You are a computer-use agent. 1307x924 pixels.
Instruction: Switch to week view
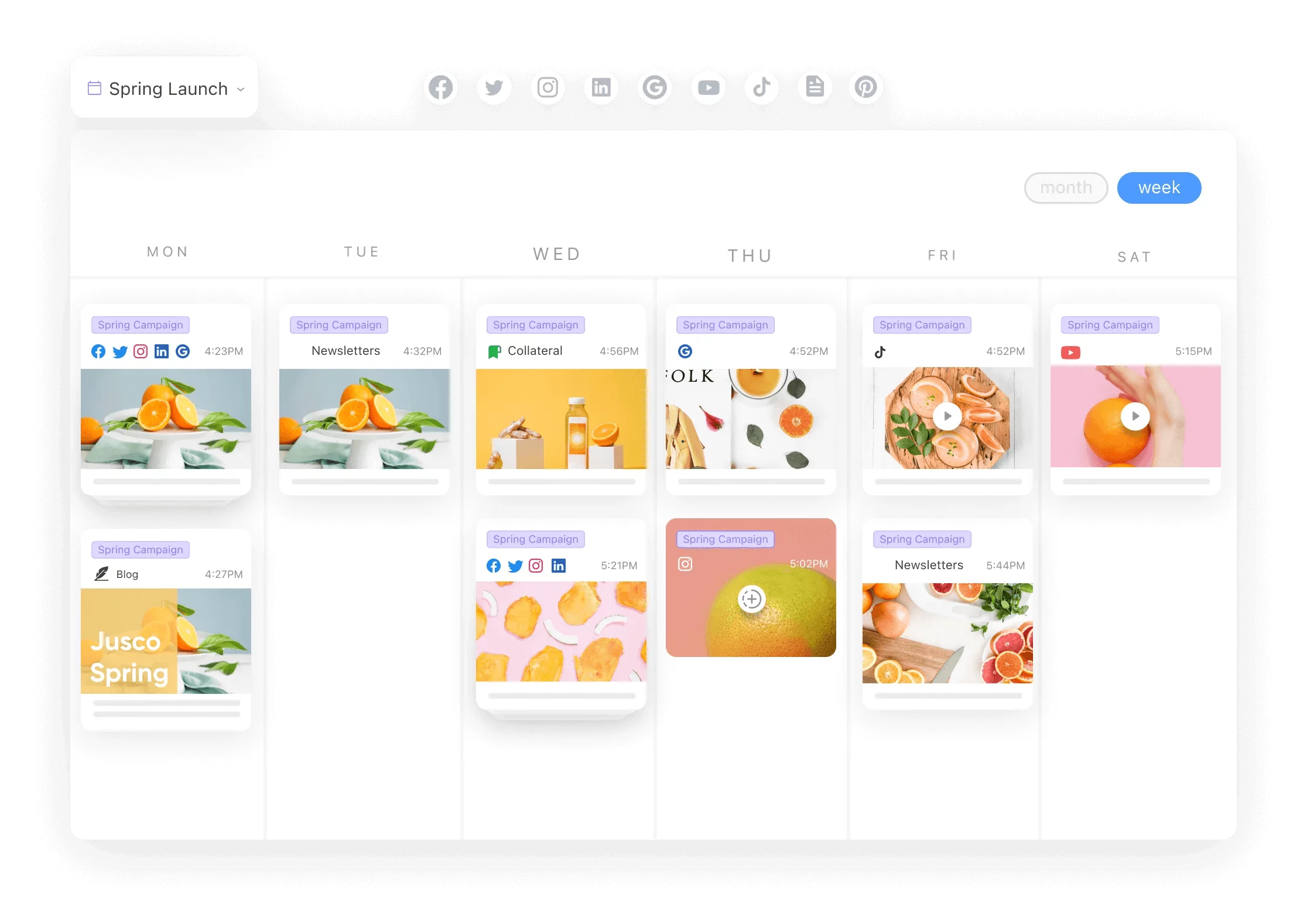click(x=1158, y=187)
